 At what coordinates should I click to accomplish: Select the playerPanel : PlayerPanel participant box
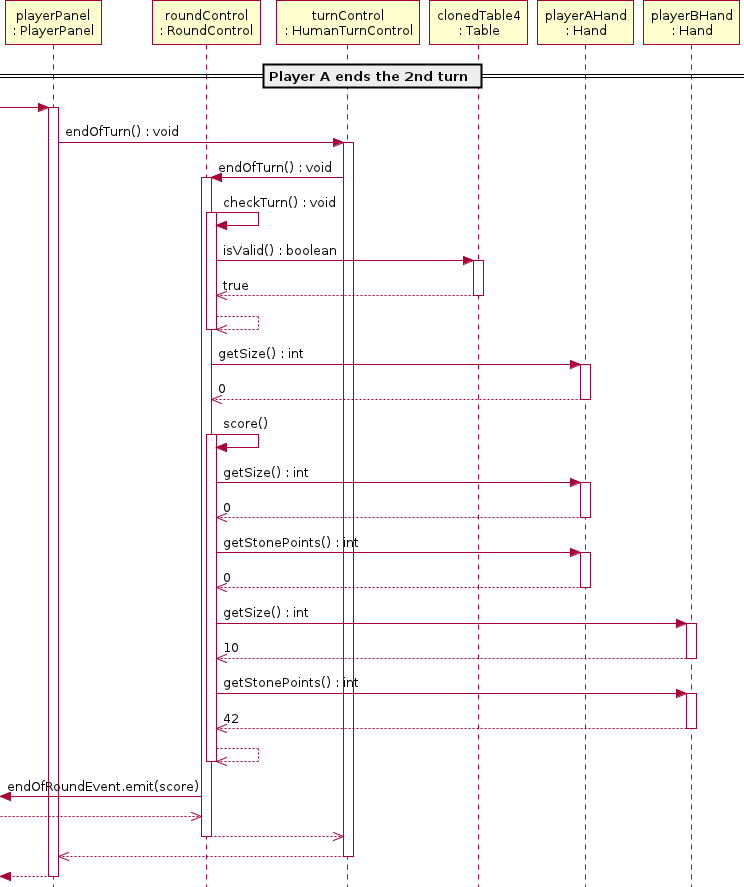53,23
